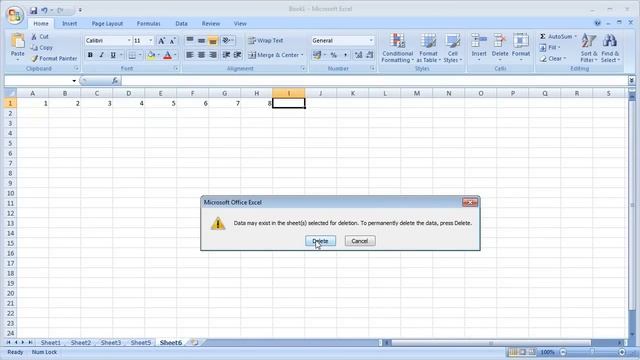Open the Fill dropdown
The height and width of the screenshot is (360, 640).
coord(549,47)
